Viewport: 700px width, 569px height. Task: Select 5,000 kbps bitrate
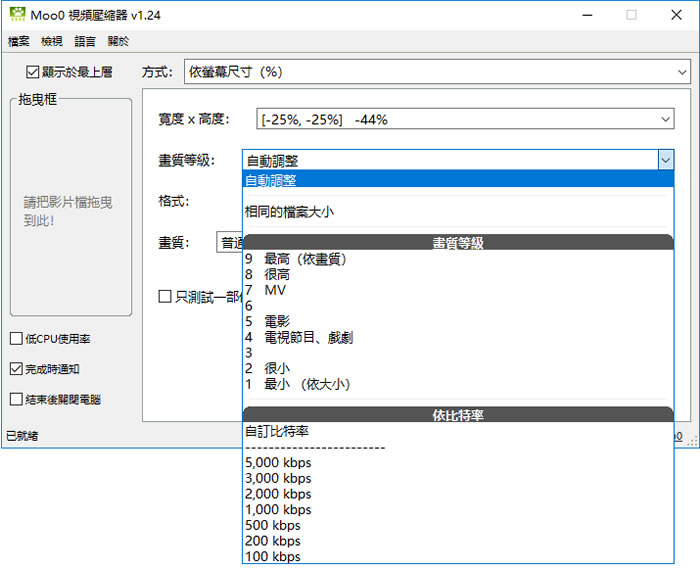pyautogui.click(x=278, y=463)
